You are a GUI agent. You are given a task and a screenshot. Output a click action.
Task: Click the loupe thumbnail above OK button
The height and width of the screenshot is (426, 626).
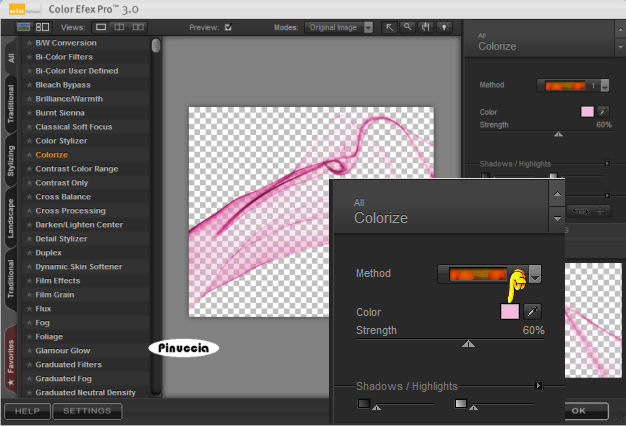(x=593, y=320)
